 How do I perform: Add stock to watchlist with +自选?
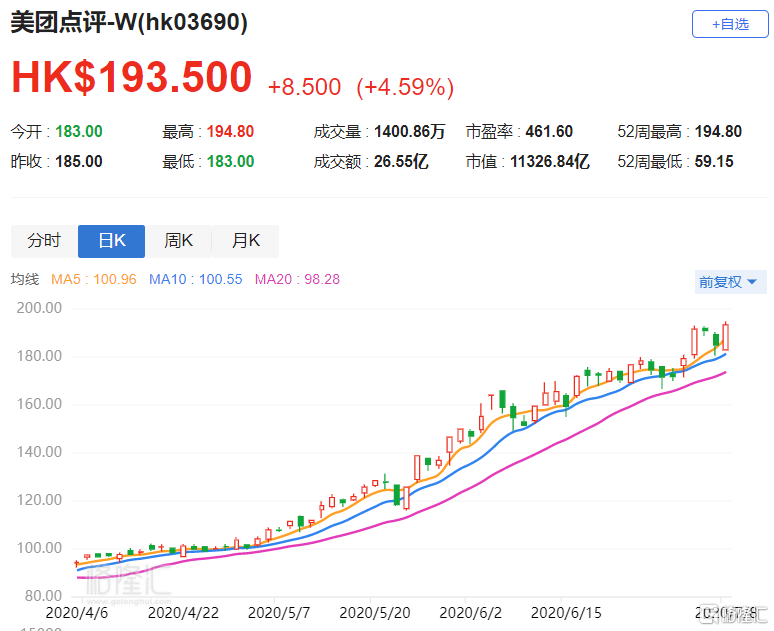click(730, 24)
